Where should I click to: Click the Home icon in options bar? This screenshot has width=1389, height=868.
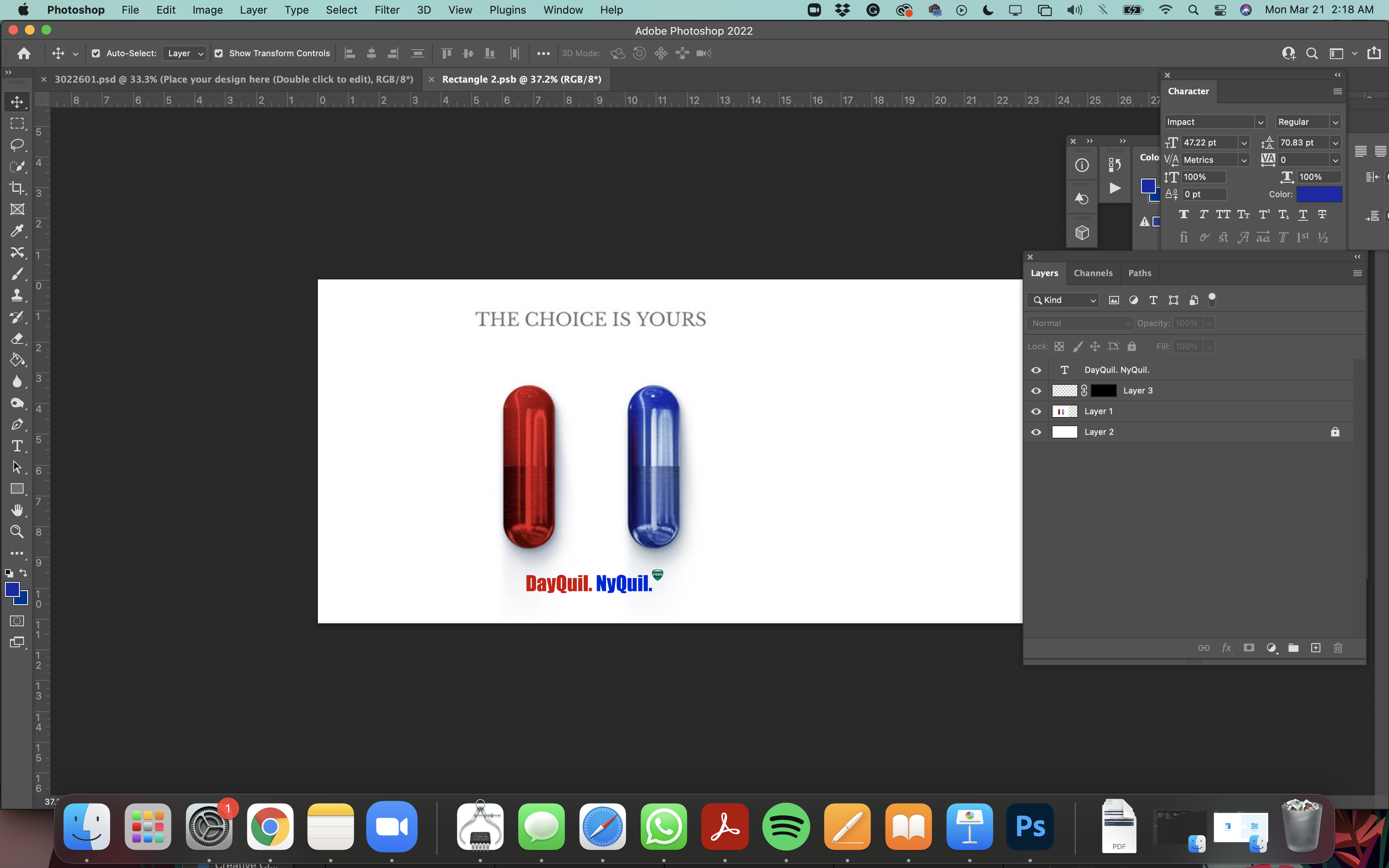click(x=24, y=53)
